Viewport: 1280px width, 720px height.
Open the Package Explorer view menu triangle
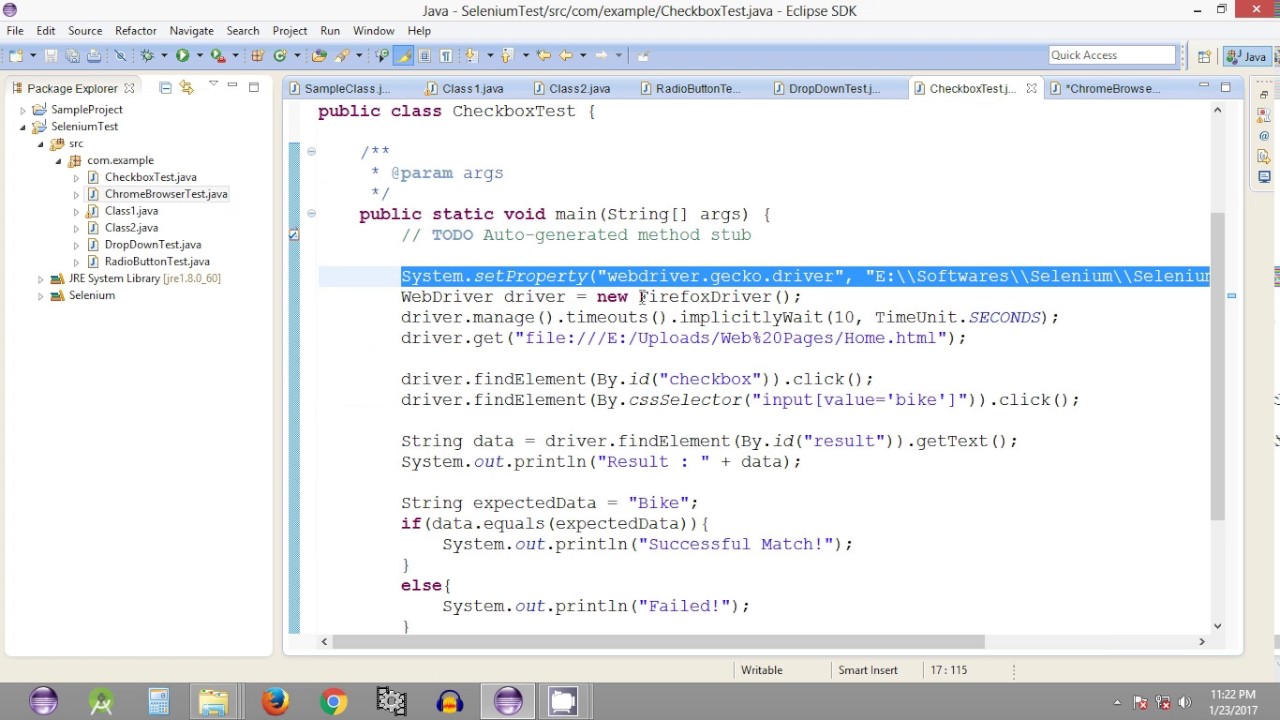212,85
